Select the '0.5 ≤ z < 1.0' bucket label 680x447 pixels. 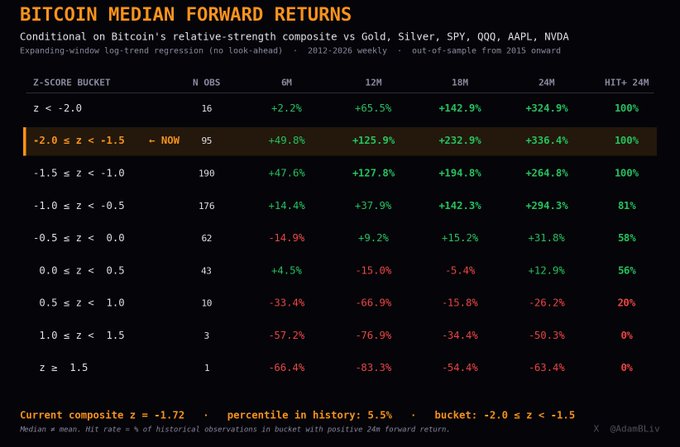[x=82, y=303]
